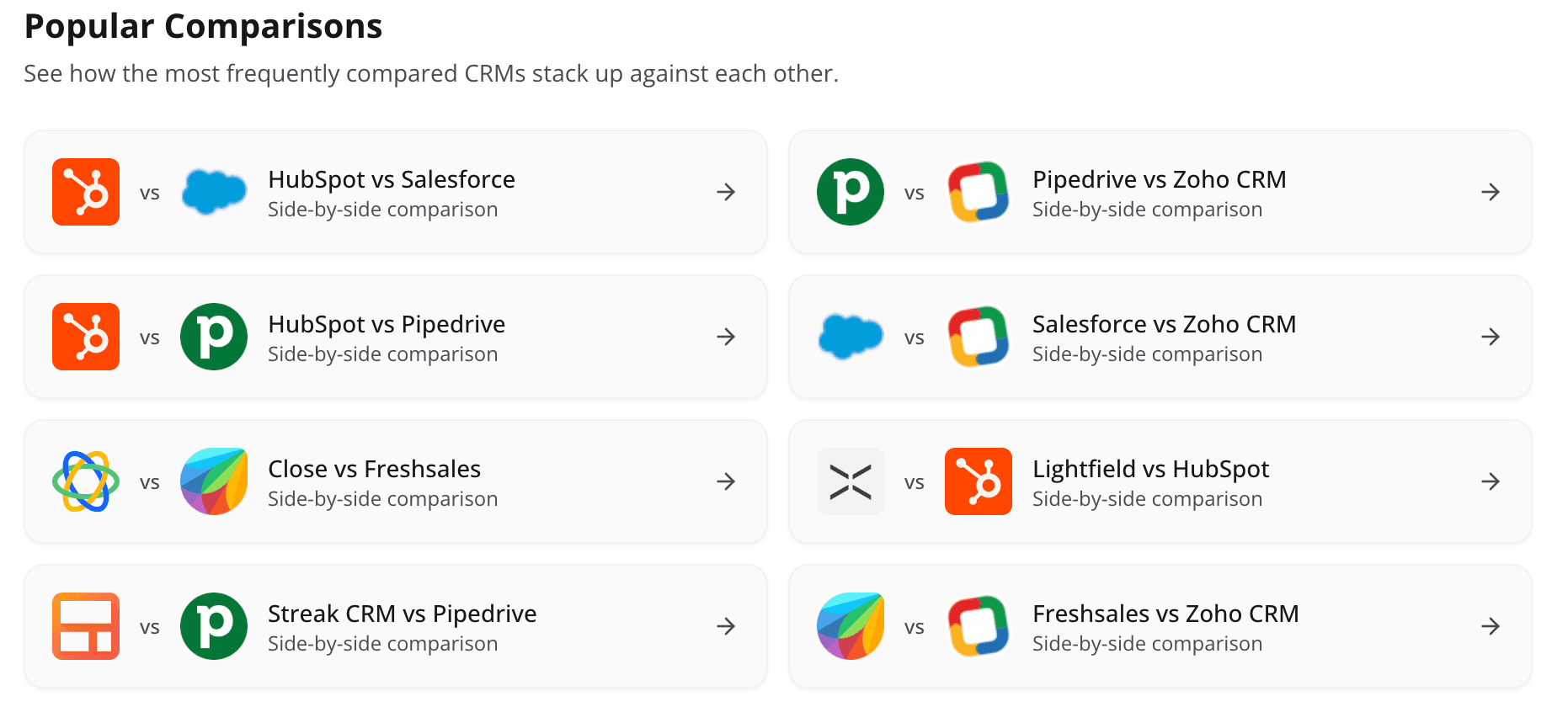1568x707 pixels.
Task: Select the Salesforce cloud icon next to HubSpot
Action: [x=214, y=192]
